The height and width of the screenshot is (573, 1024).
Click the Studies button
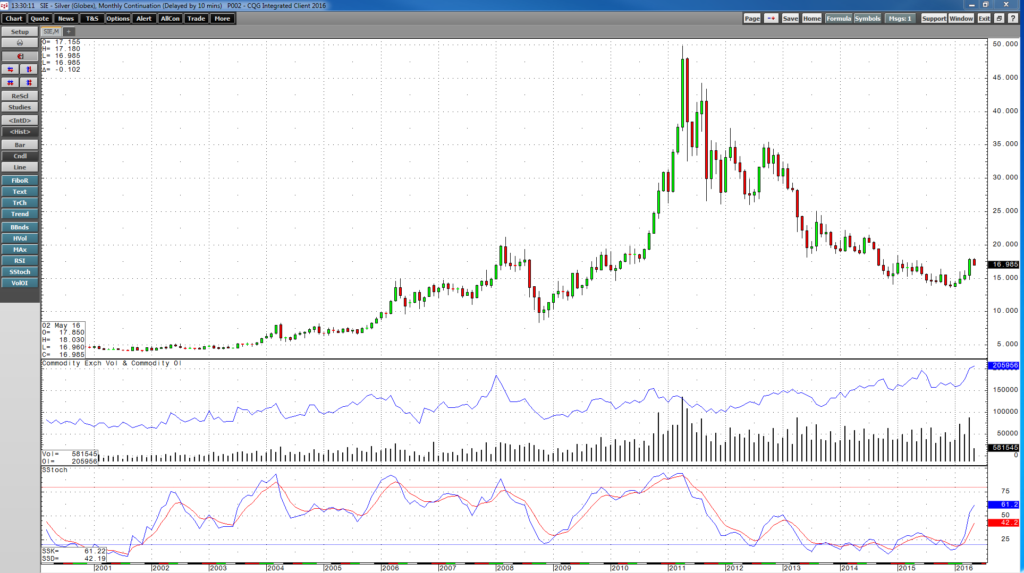(x=20, y=107)
